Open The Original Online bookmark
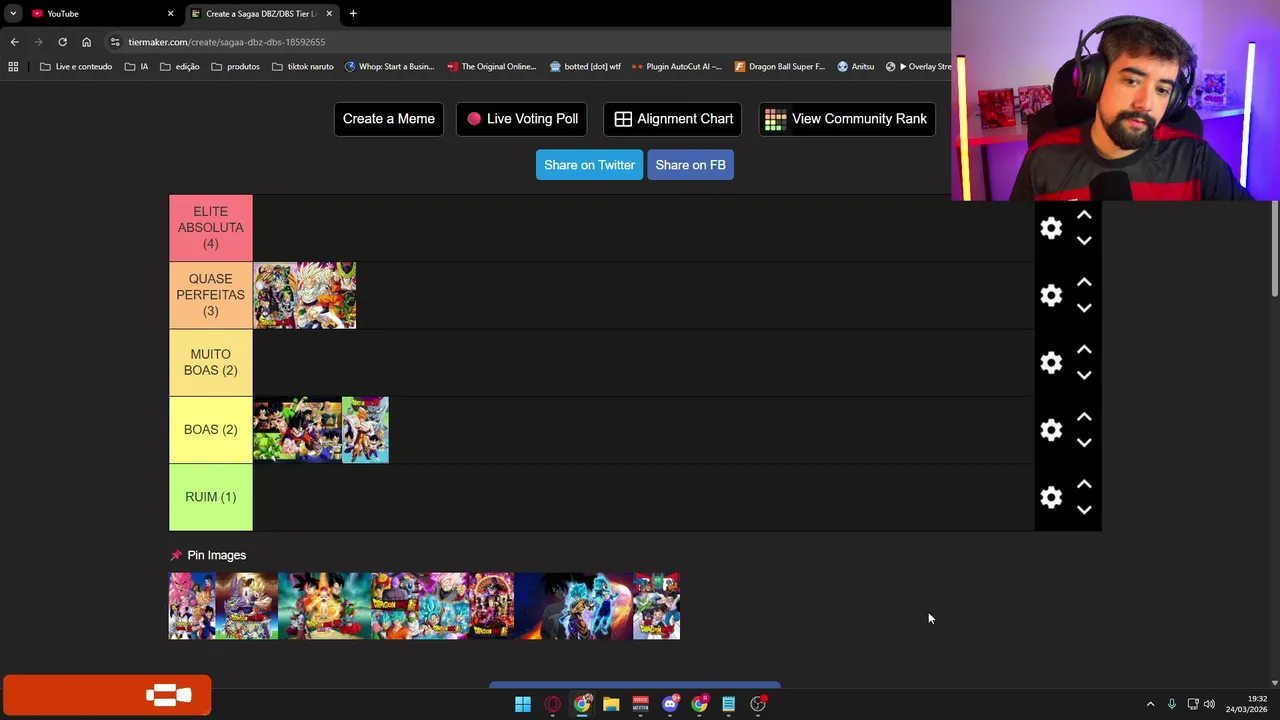Screen dimensions: 1280x720 492,67
